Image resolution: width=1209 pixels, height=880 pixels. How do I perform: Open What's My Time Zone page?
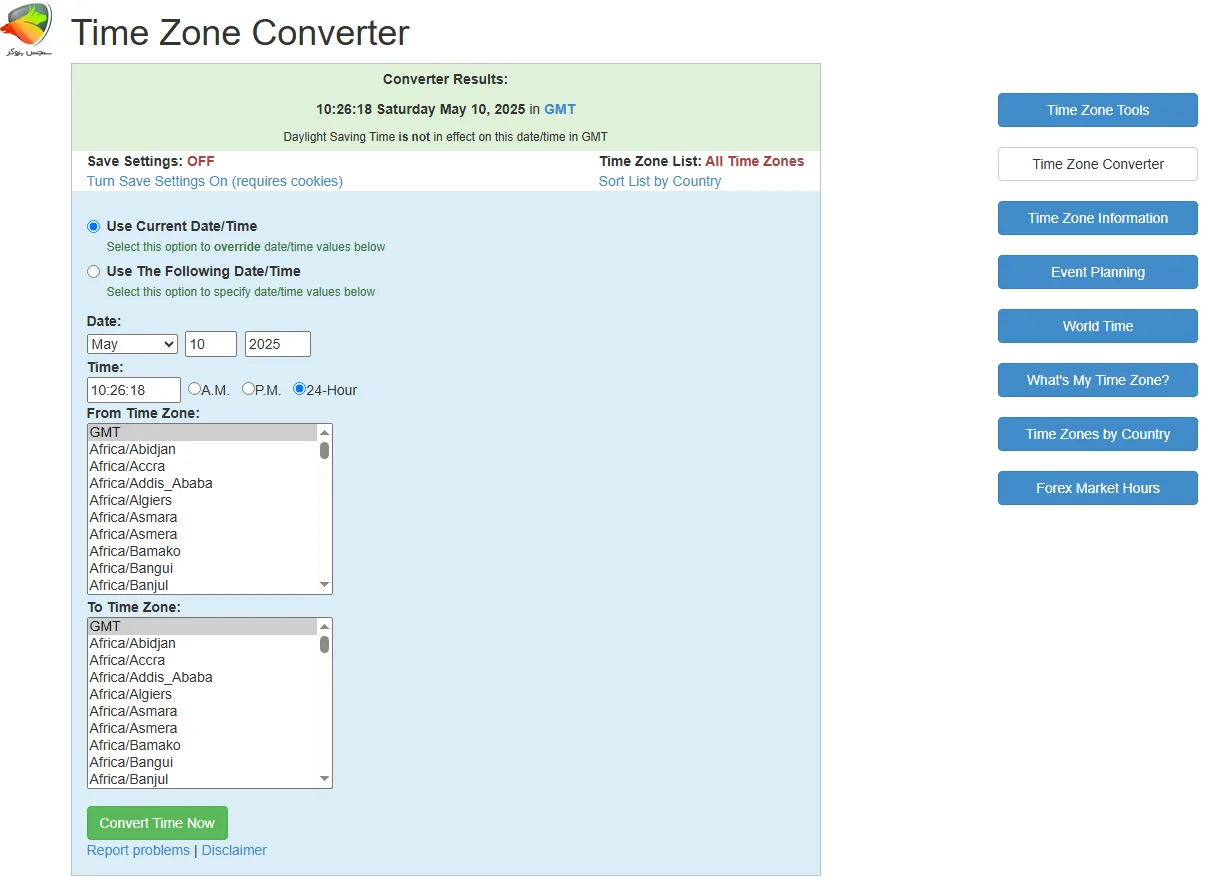[1097, 380]
